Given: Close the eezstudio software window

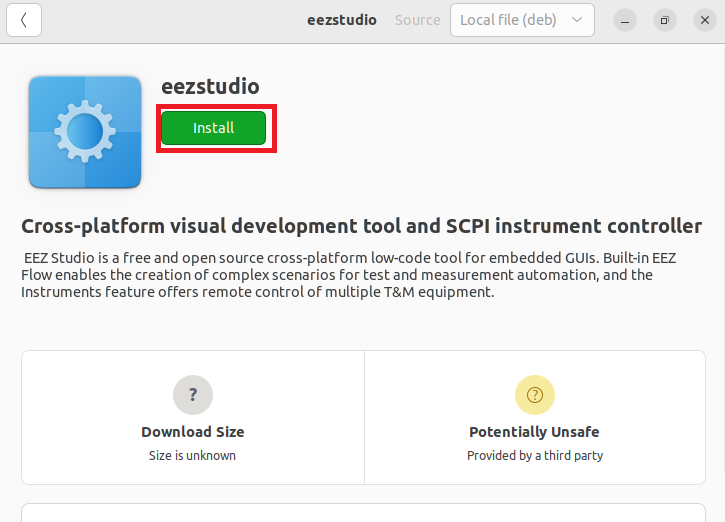Looking at the screenshot, I should pos(703,20).
